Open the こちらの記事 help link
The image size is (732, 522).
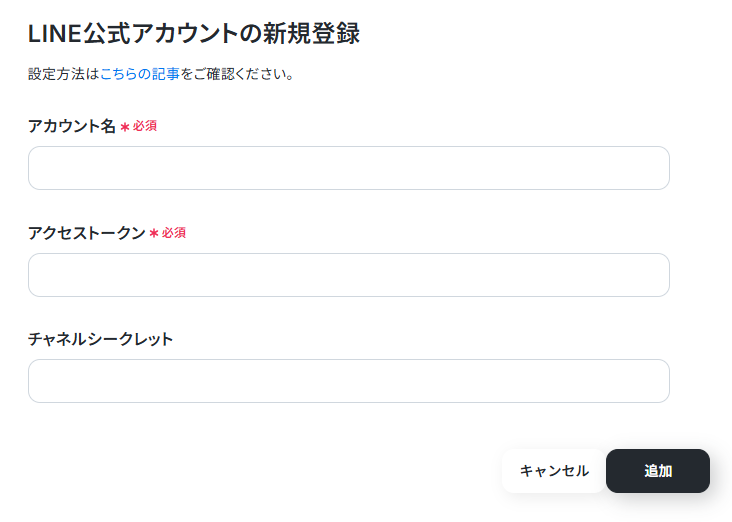tap(140, 74)
